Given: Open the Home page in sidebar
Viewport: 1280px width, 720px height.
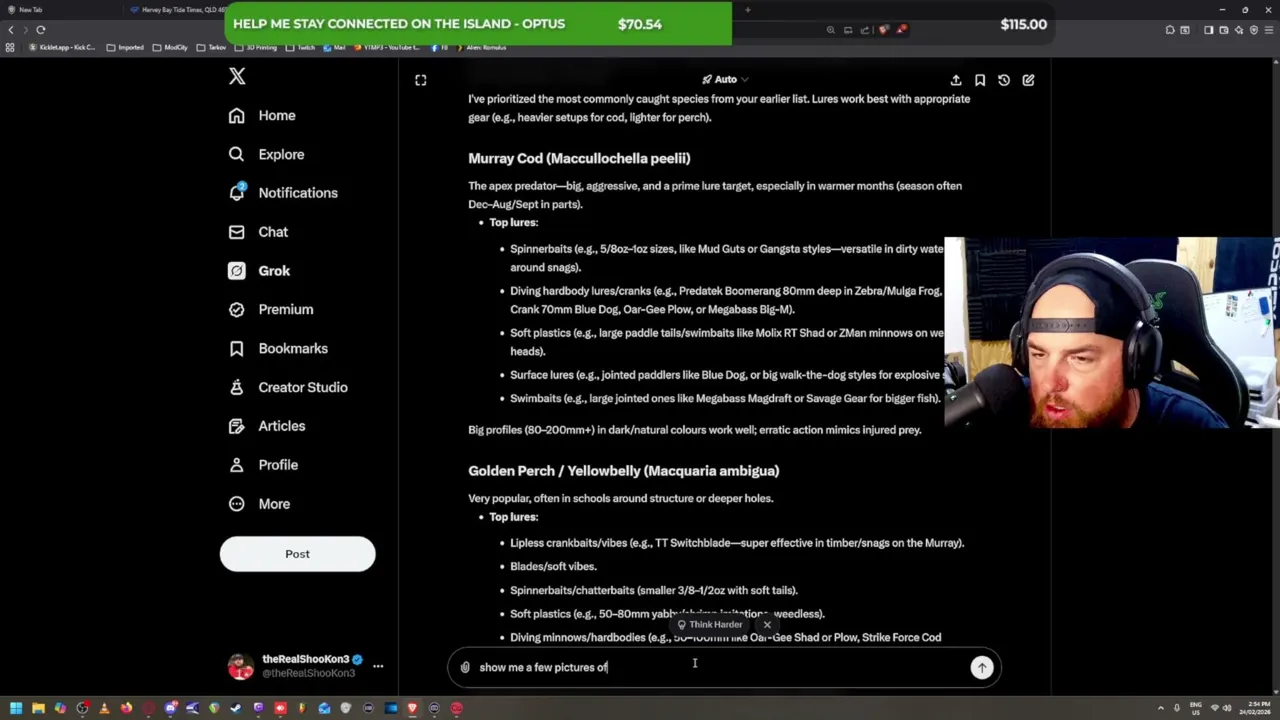Looking at the screenshot, I should (x=262, y=116).
